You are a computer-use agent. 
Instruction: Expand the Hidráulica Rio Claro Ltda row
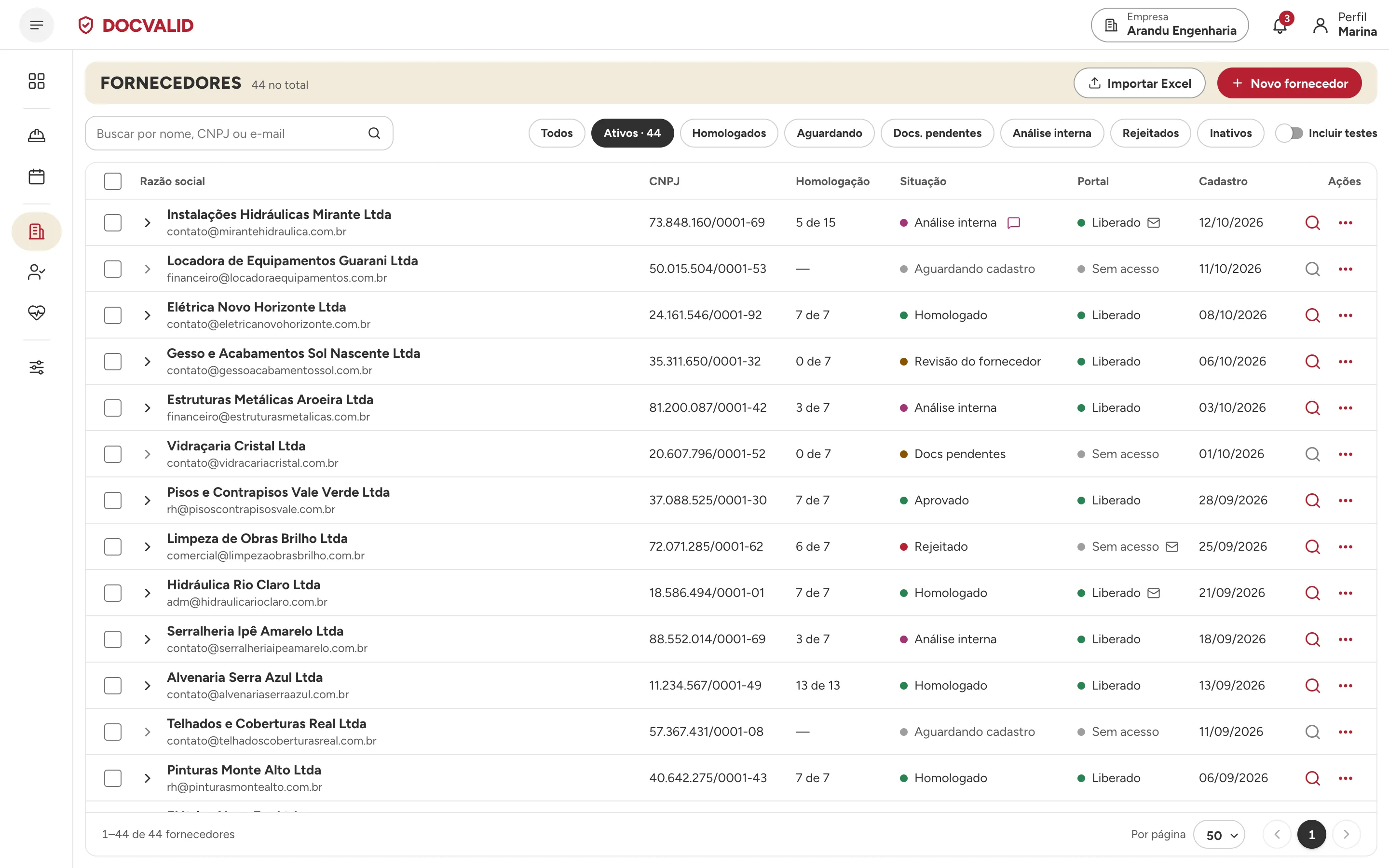(148, 593)
